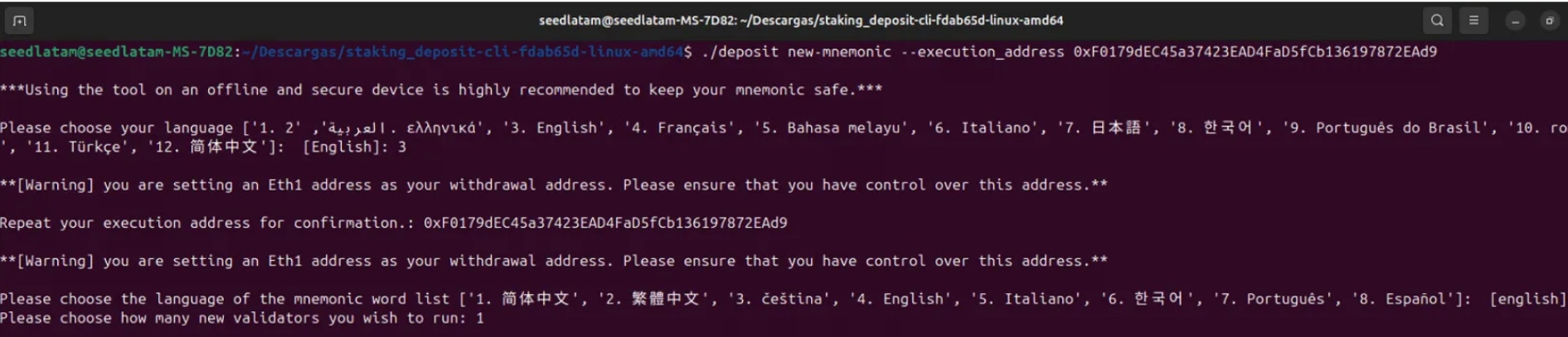Click the --execution_address flag in the command

pos(983,52)
